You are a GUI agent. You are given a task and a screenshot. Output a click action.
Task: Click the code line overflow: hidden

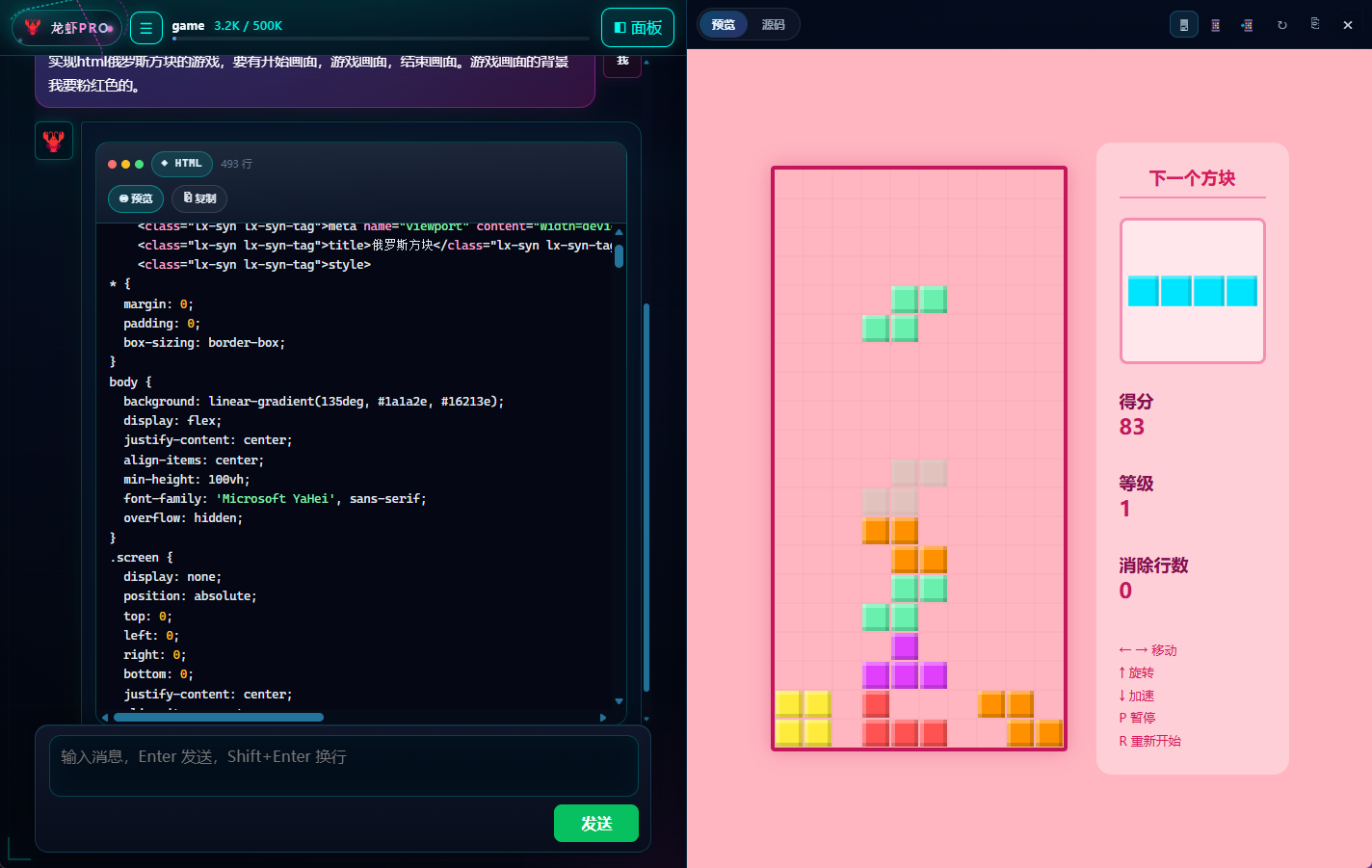[x=183, y=518]
